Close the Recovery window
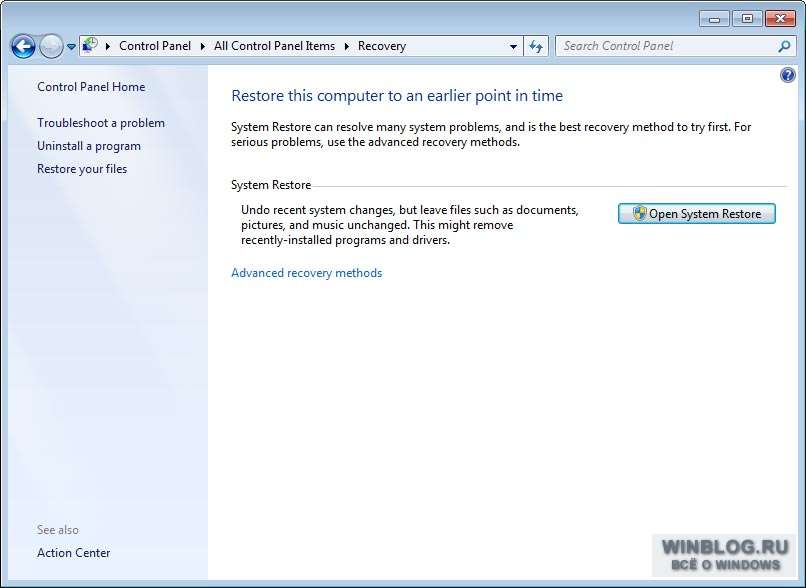This screenshot has height=588, width=806. point(780,19)
